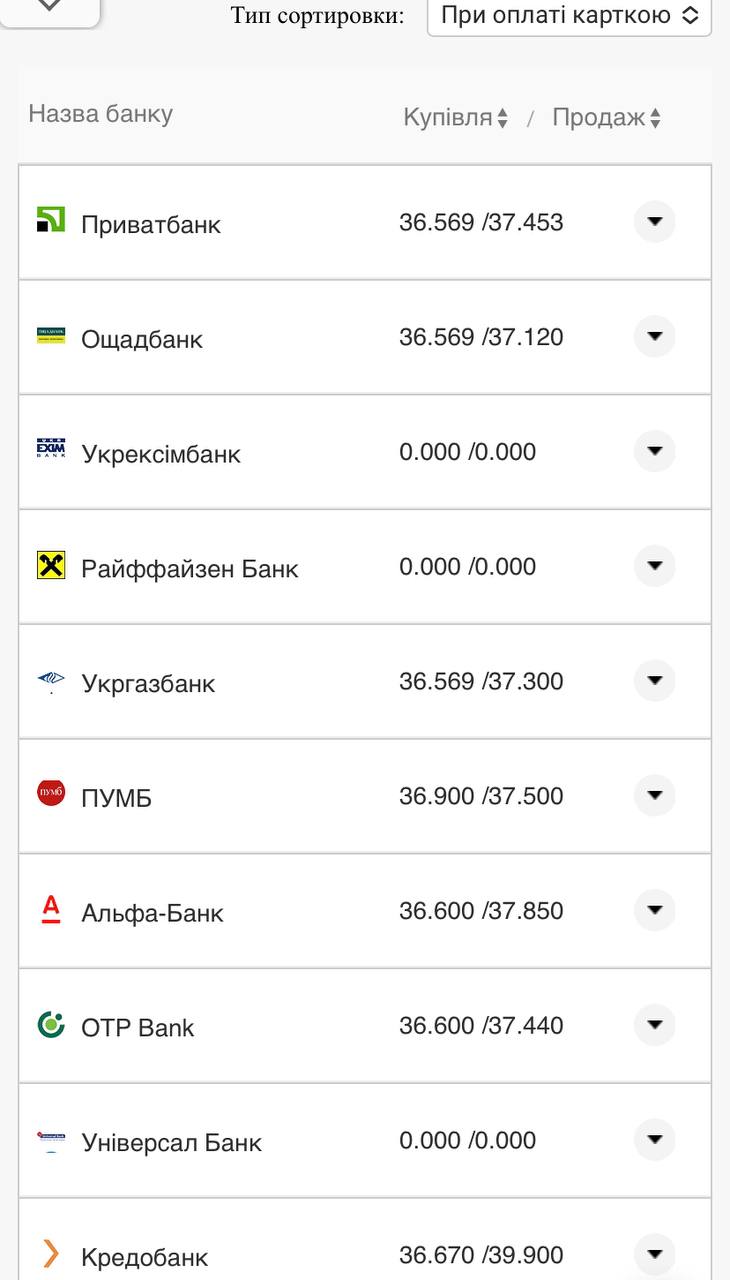Image resolution: width=730 pixels, height=1280 pixels.
Task: Click the Укргазбанк rate 36.569 /37.300
Action: tap(481, 681)
